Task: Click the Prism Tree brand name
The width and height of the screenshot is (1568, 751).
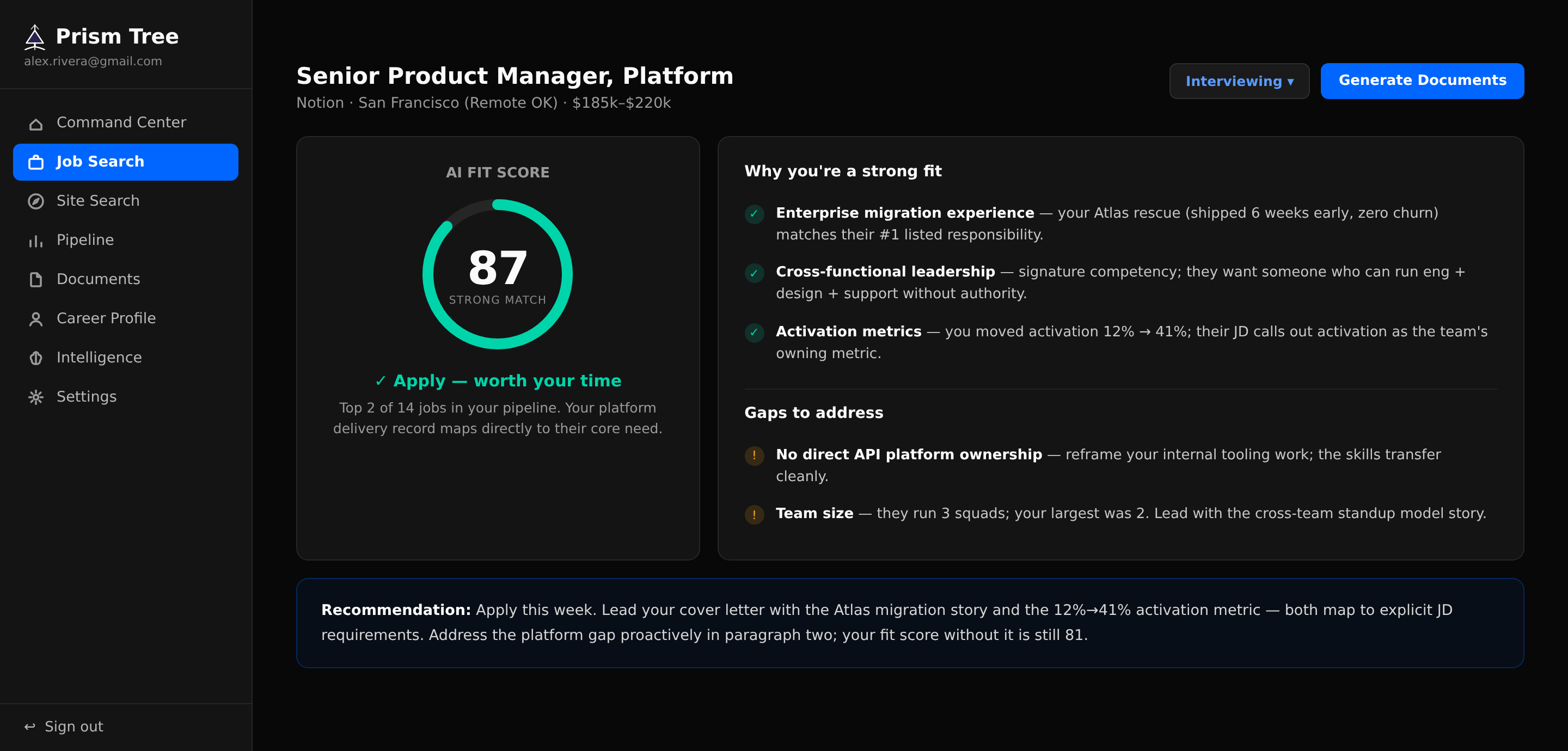Action: coord(117,36)
